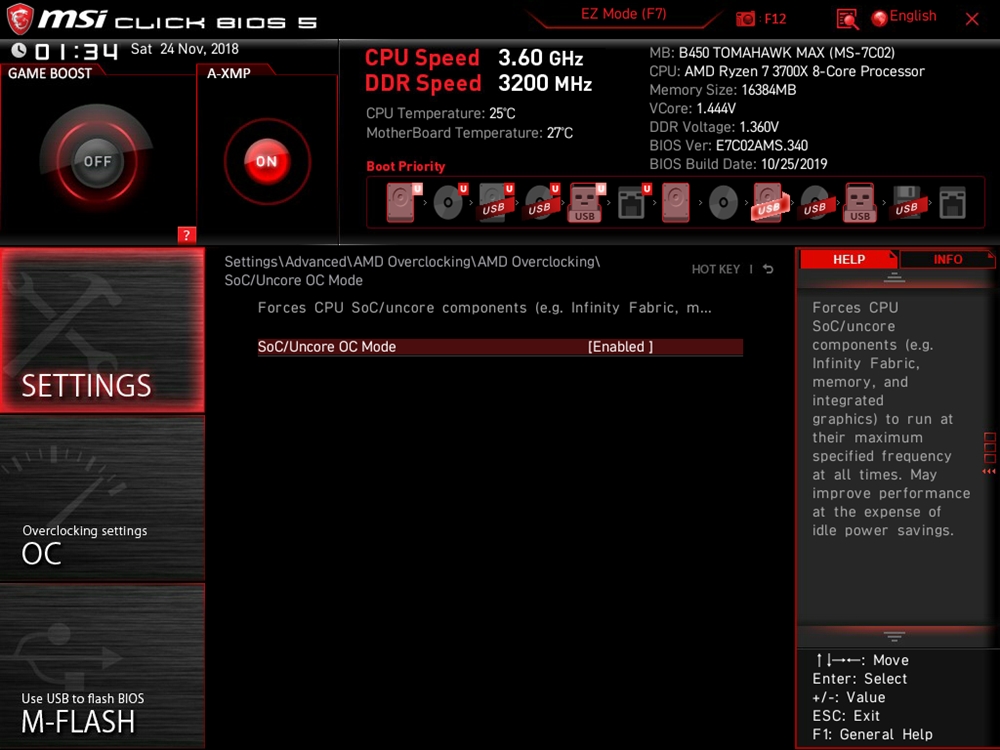1000x750 pixels.
Task: Click the MotherBoard Temperature: 27°C reading
Action: coord(469,133)
